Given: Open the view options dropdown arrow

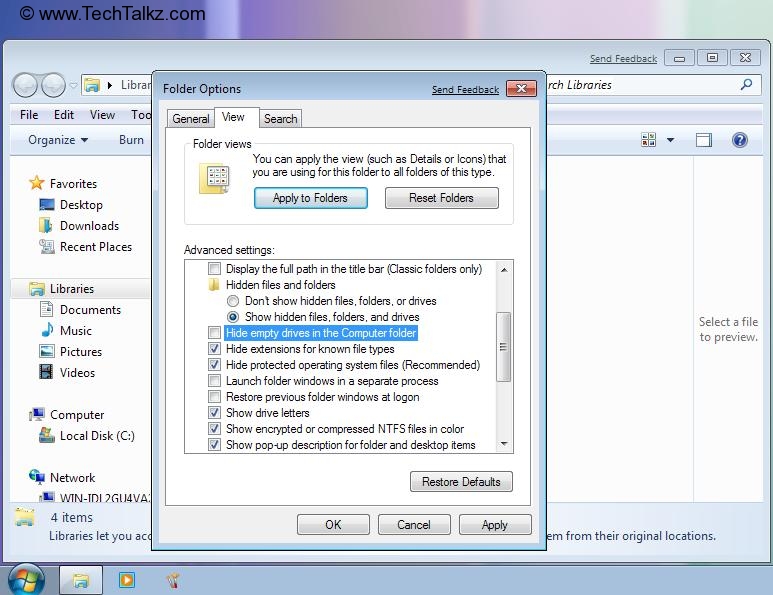Looking at the screenshot, I should tap(670, 140).
